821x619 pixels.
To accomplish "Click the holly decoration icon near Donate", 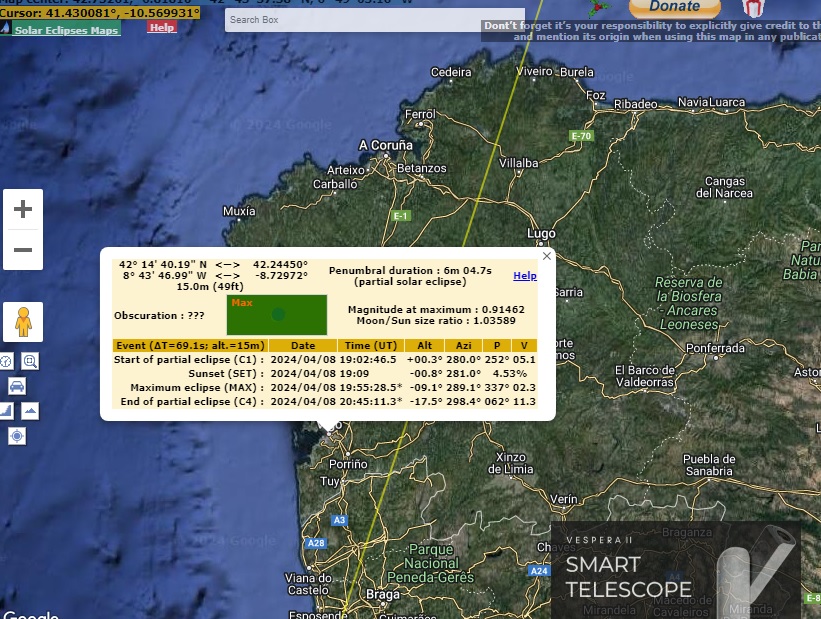I will pos(600,8).
